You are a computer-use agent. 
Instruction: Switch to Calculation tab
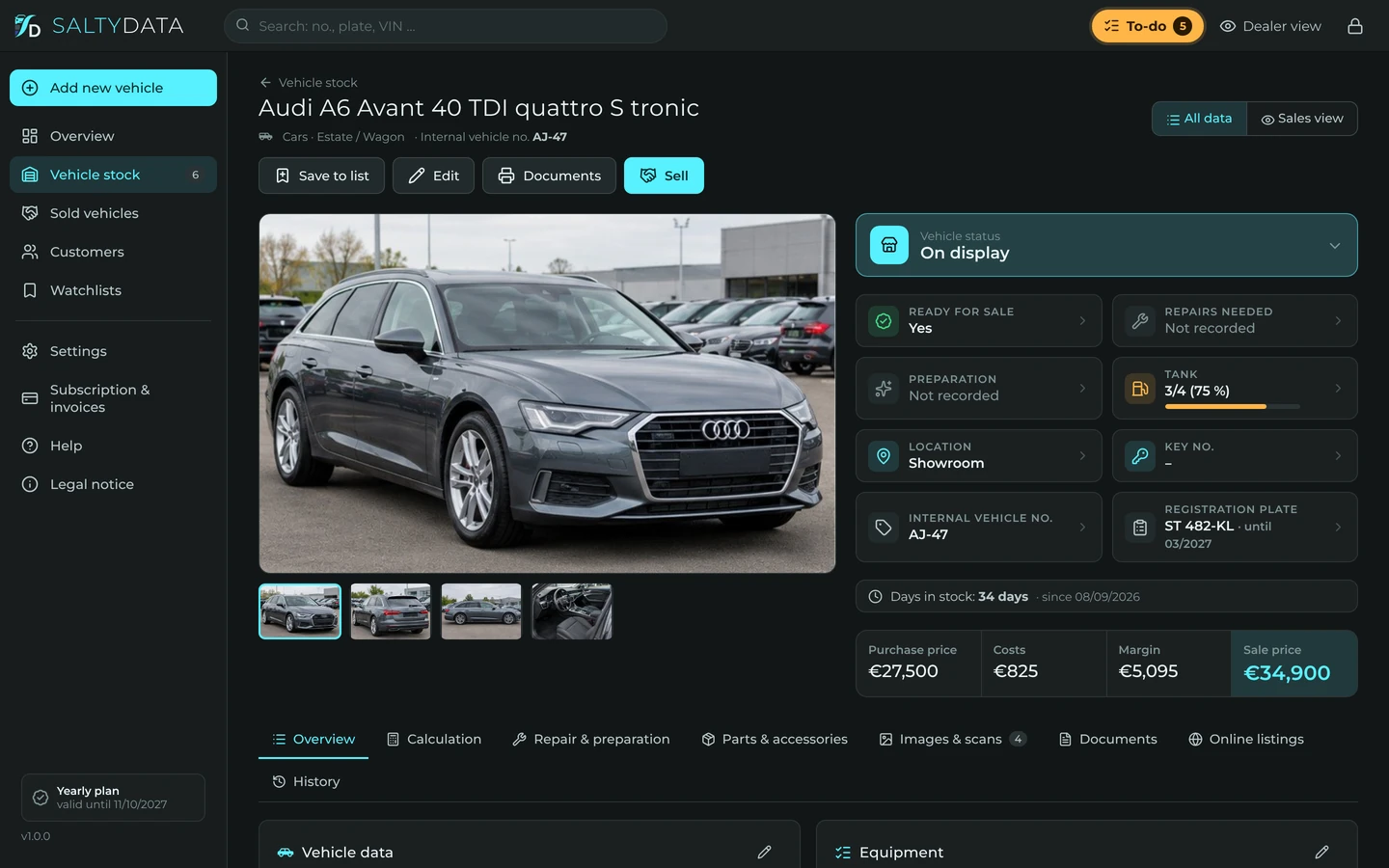[434, 739]
